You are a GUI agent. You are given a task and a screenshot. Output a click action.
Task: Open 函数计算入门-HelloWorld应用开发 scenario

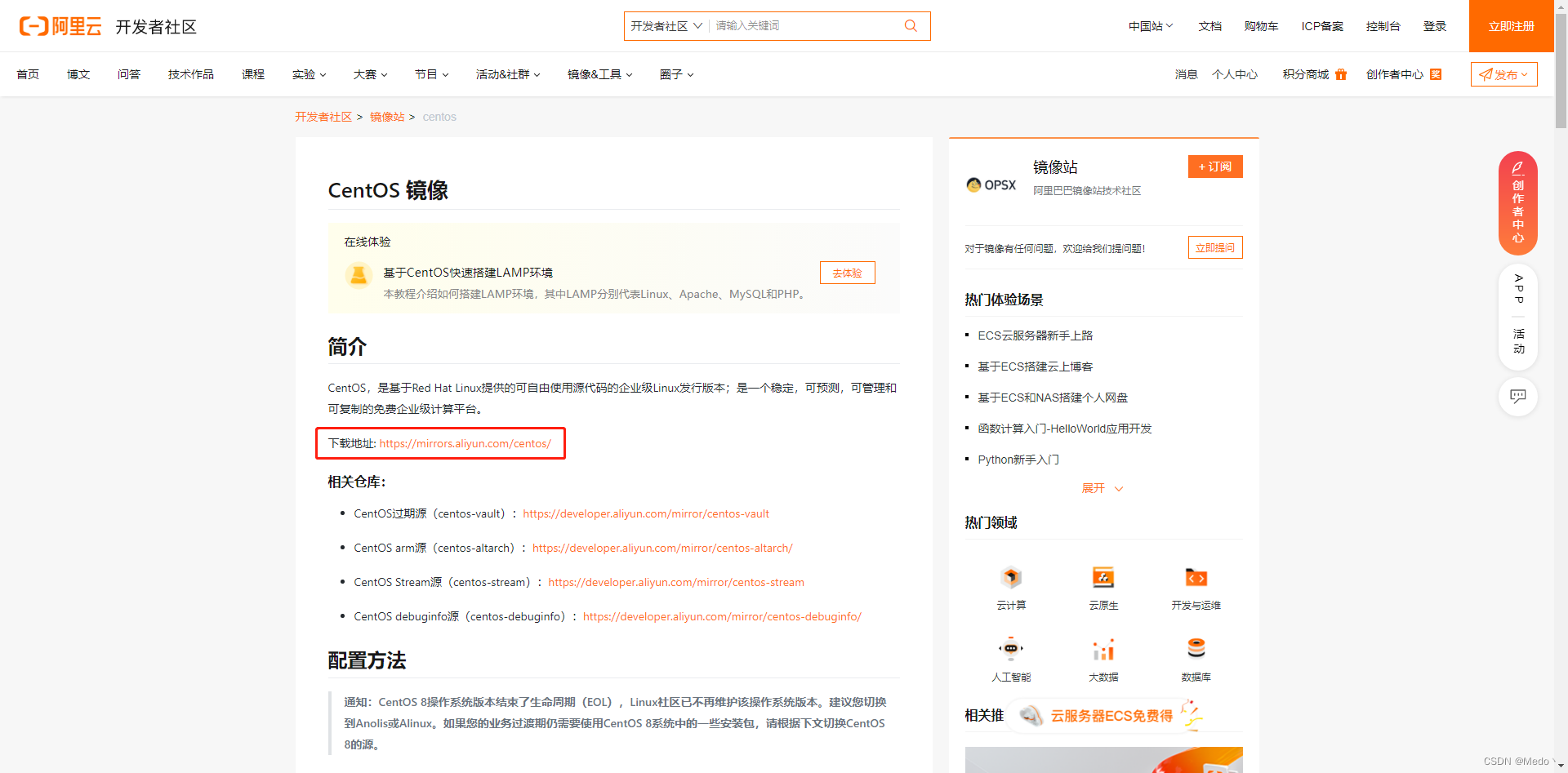pyautogui.click(x=1065, y=429)
